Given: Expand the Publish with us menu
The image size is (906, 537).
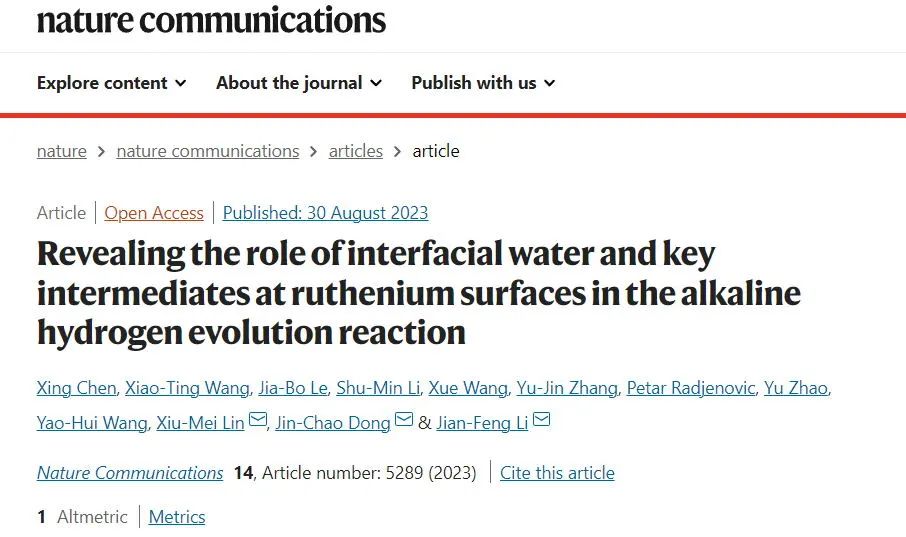Looking at the screenshot, I should pos(483,83).
